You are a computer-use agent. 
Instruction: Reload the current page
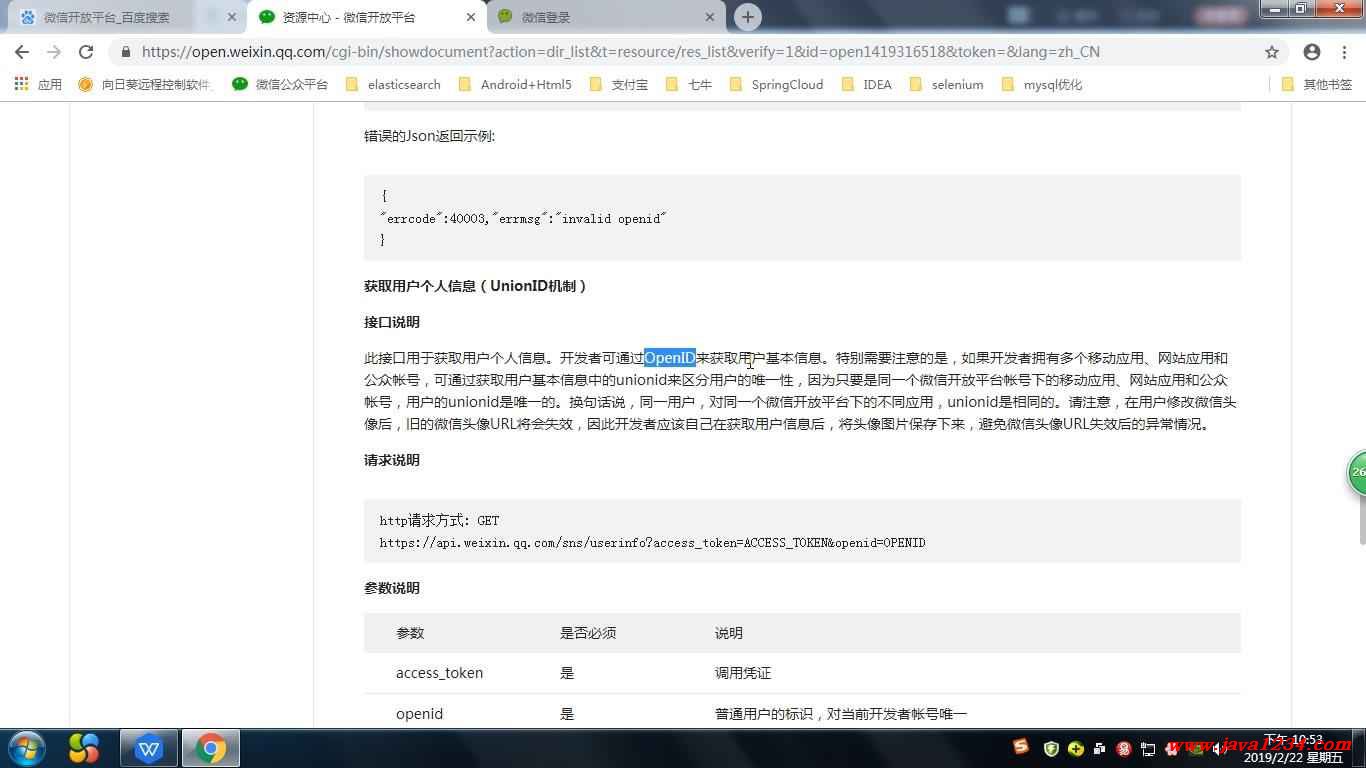tap(86, 52)
